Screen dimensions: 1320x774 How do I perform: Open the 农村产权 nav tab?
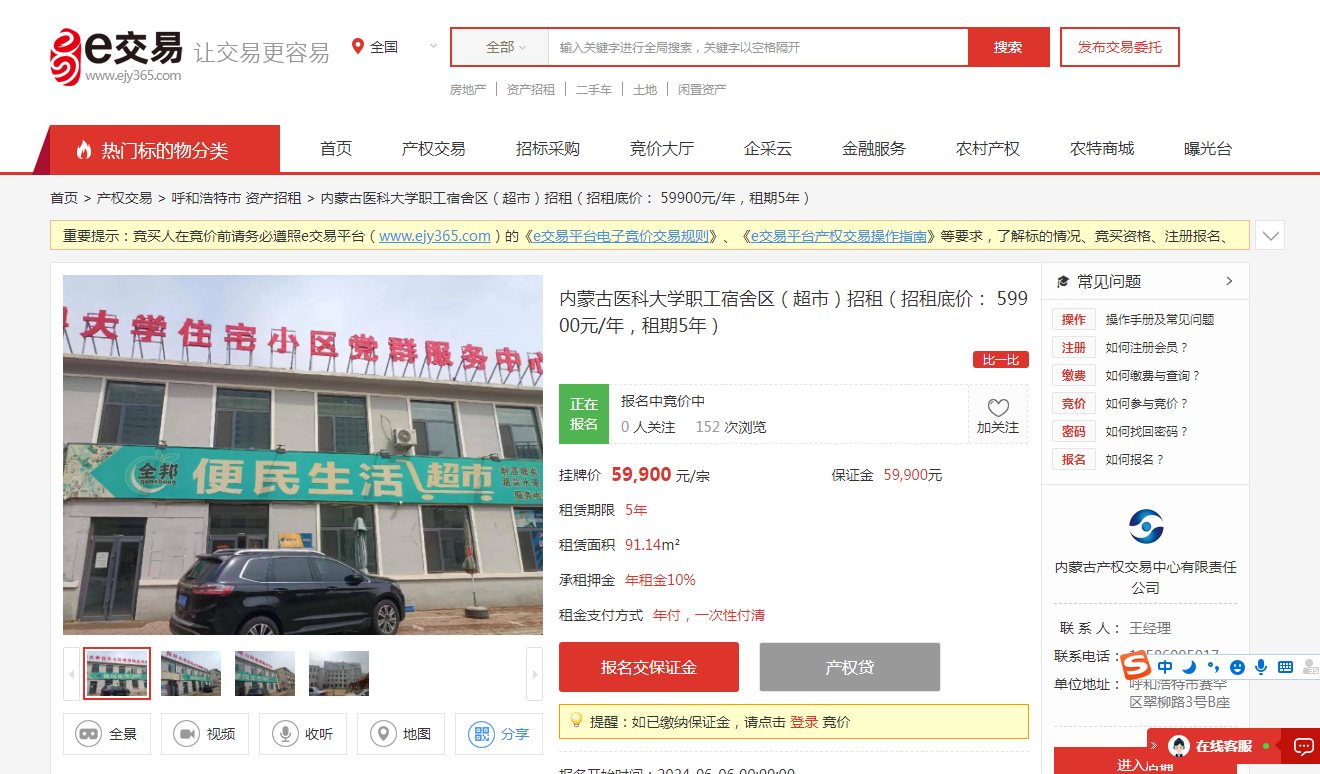click(988, 149)
